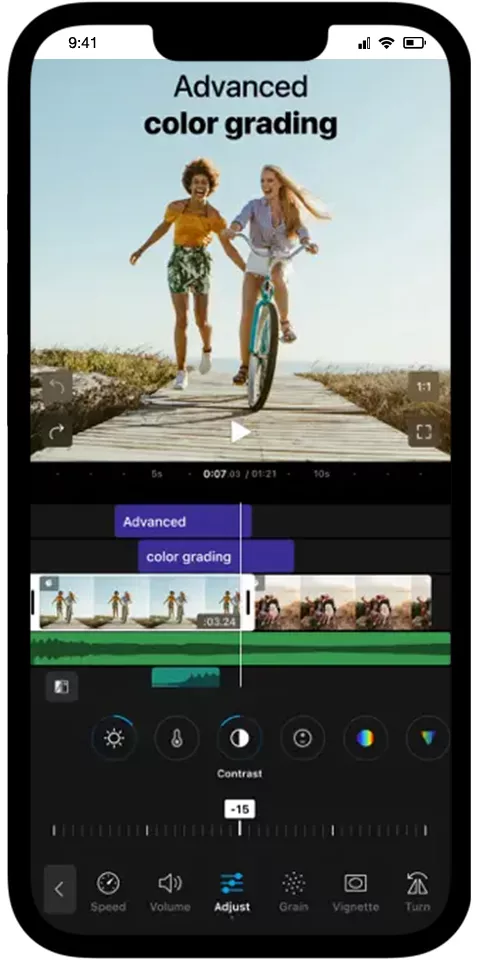Viewport: 480px width, 960px height.
Task: Select the triangular prism color adjustment icon
Action: click(x=427, y=738)
